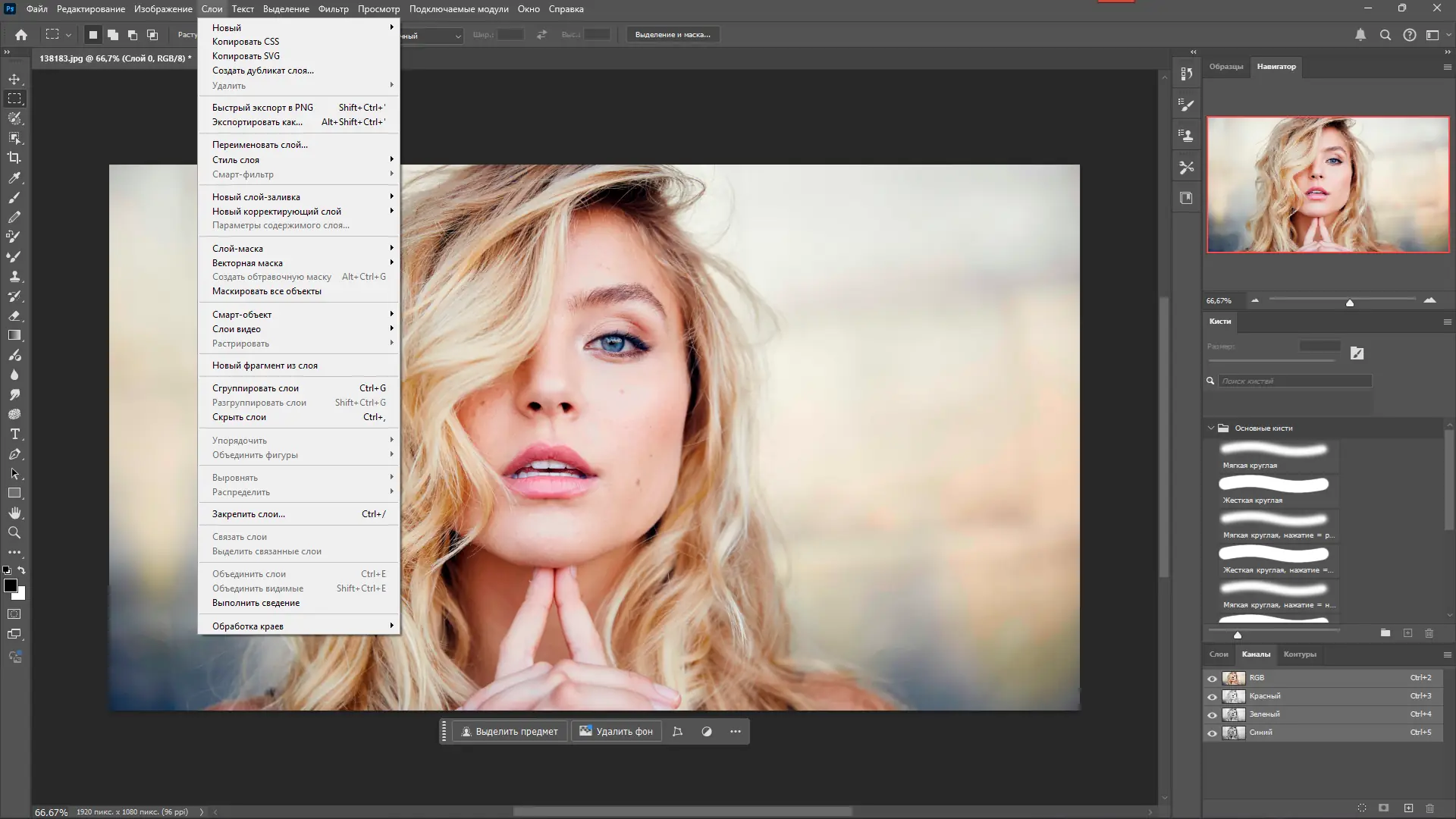
Task: Click the Удалить фон button
Action: (x=616, y=731)
